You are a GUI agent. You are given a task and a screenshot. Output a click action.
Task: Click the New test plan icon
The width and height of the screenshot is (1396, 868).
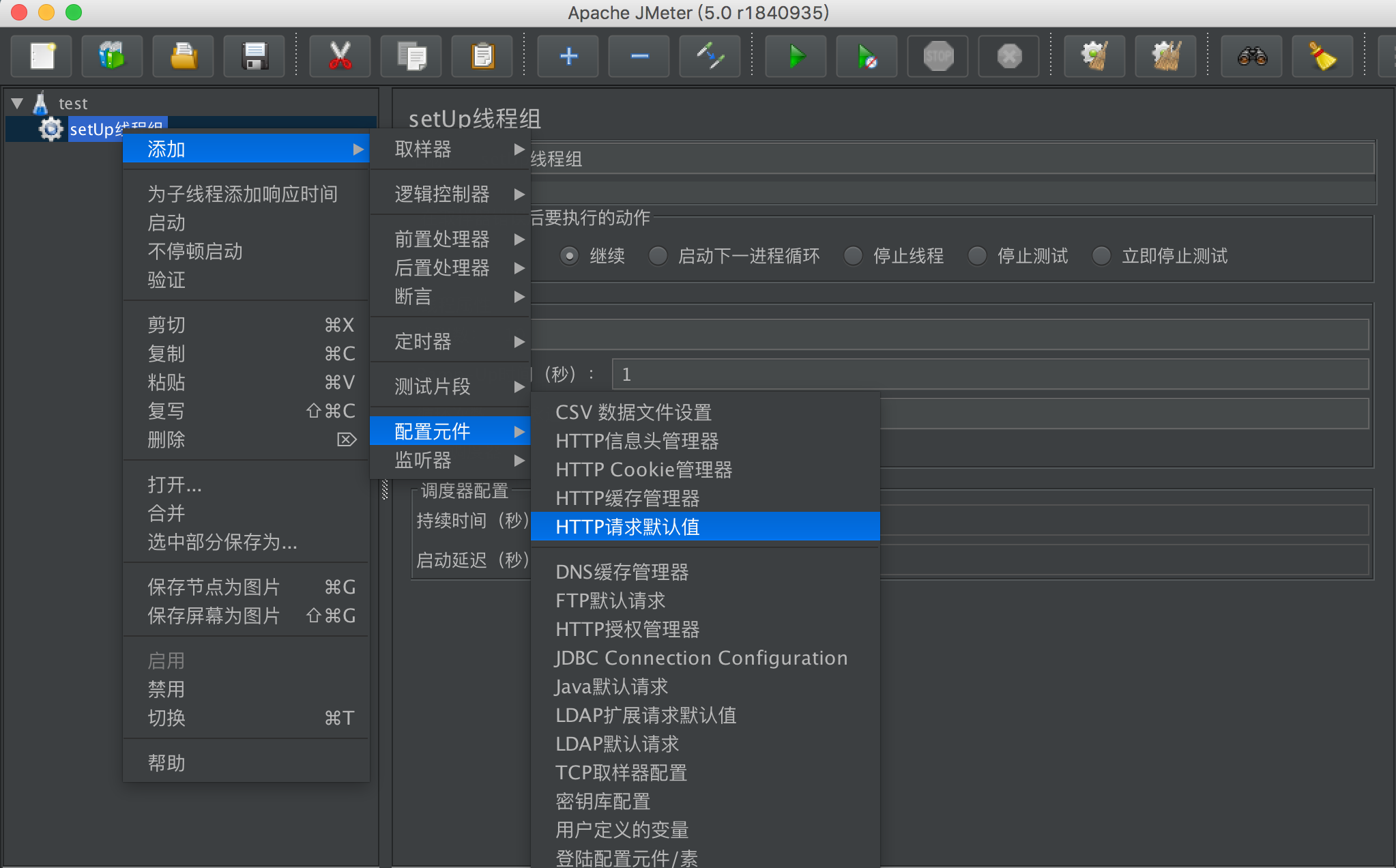click(42, 56)
